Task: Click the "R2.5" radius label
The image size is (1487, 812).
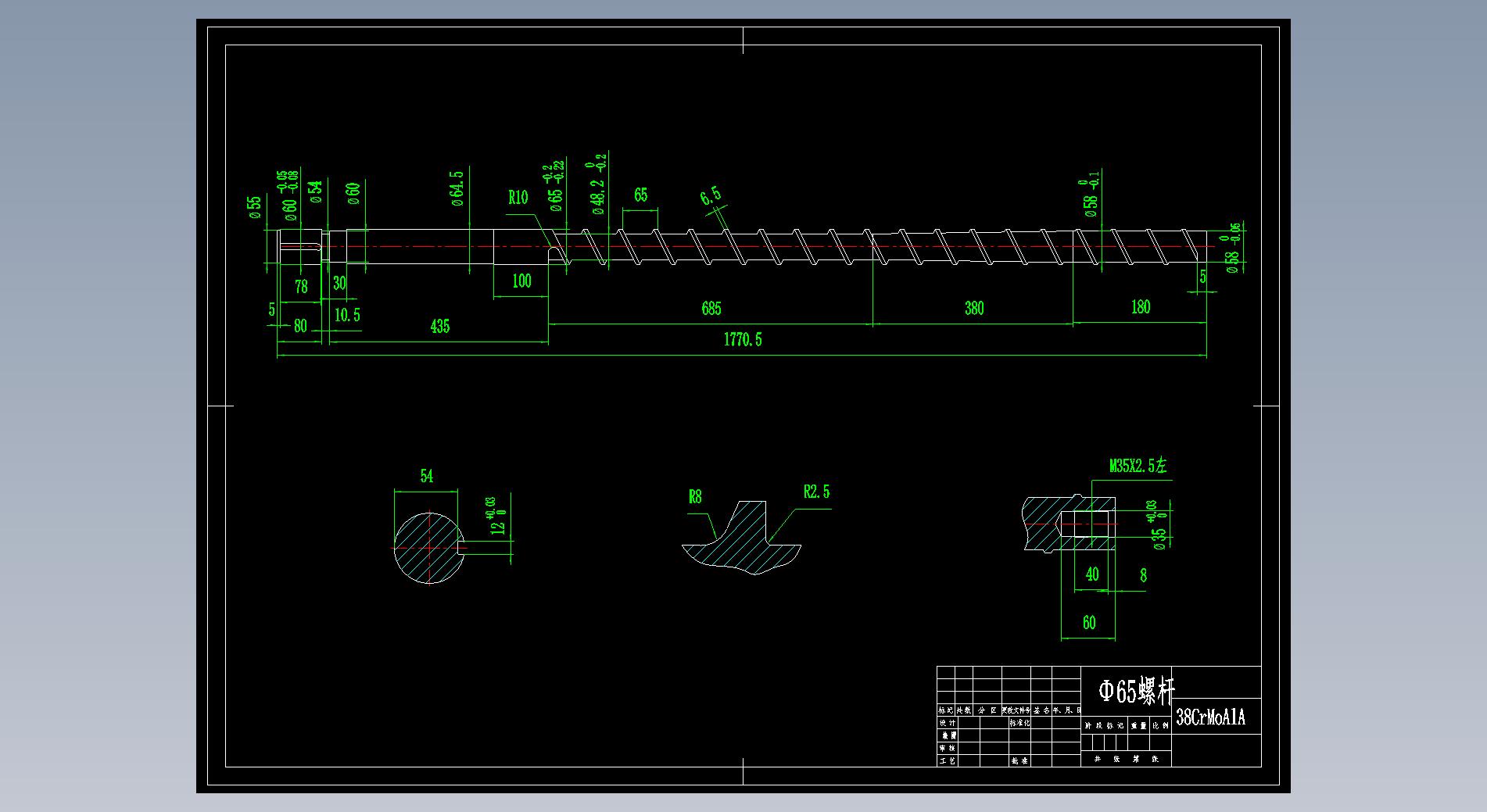Action: pos(816,492)
